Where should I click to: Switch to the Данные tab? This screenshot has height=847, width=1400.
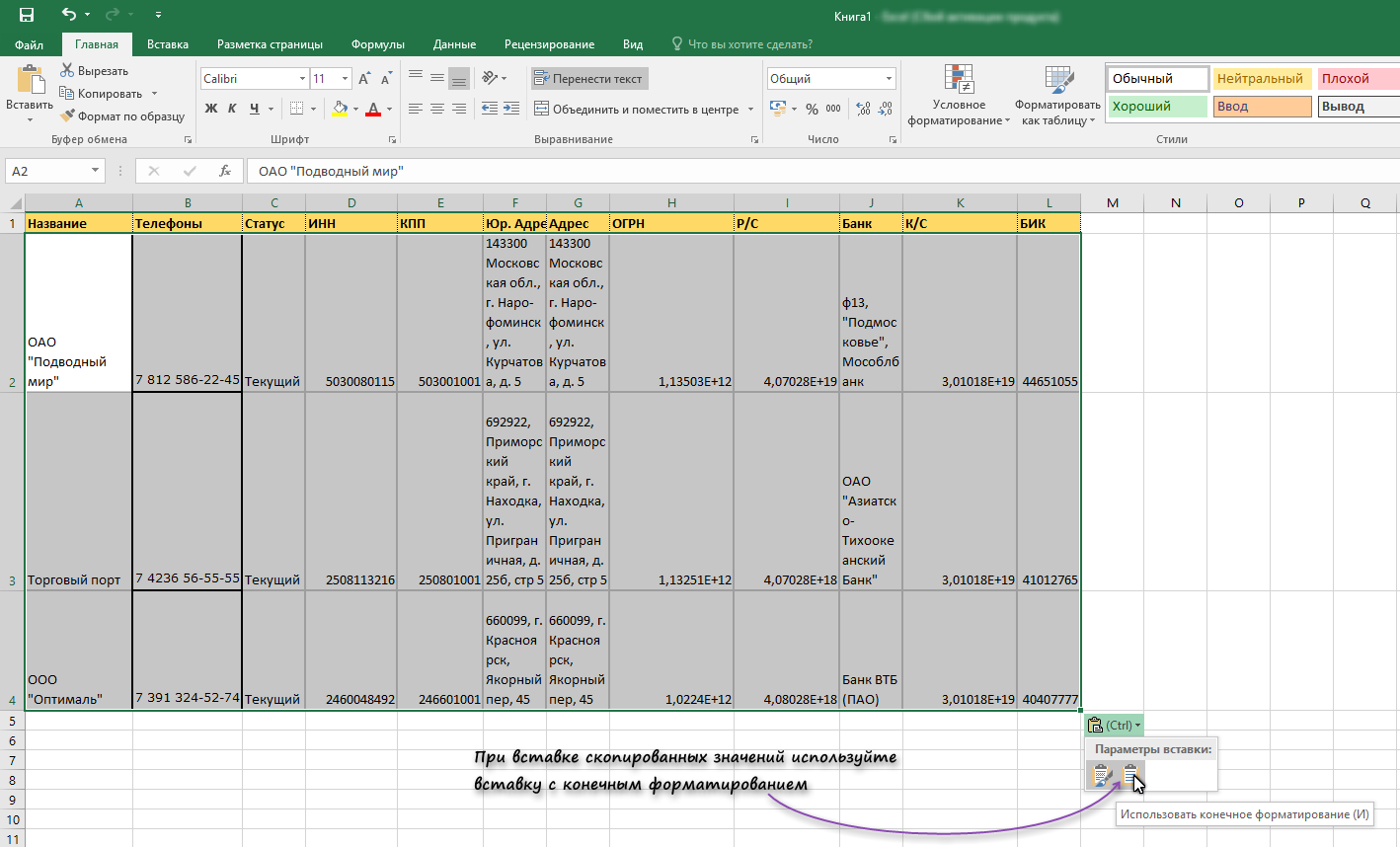454,44
